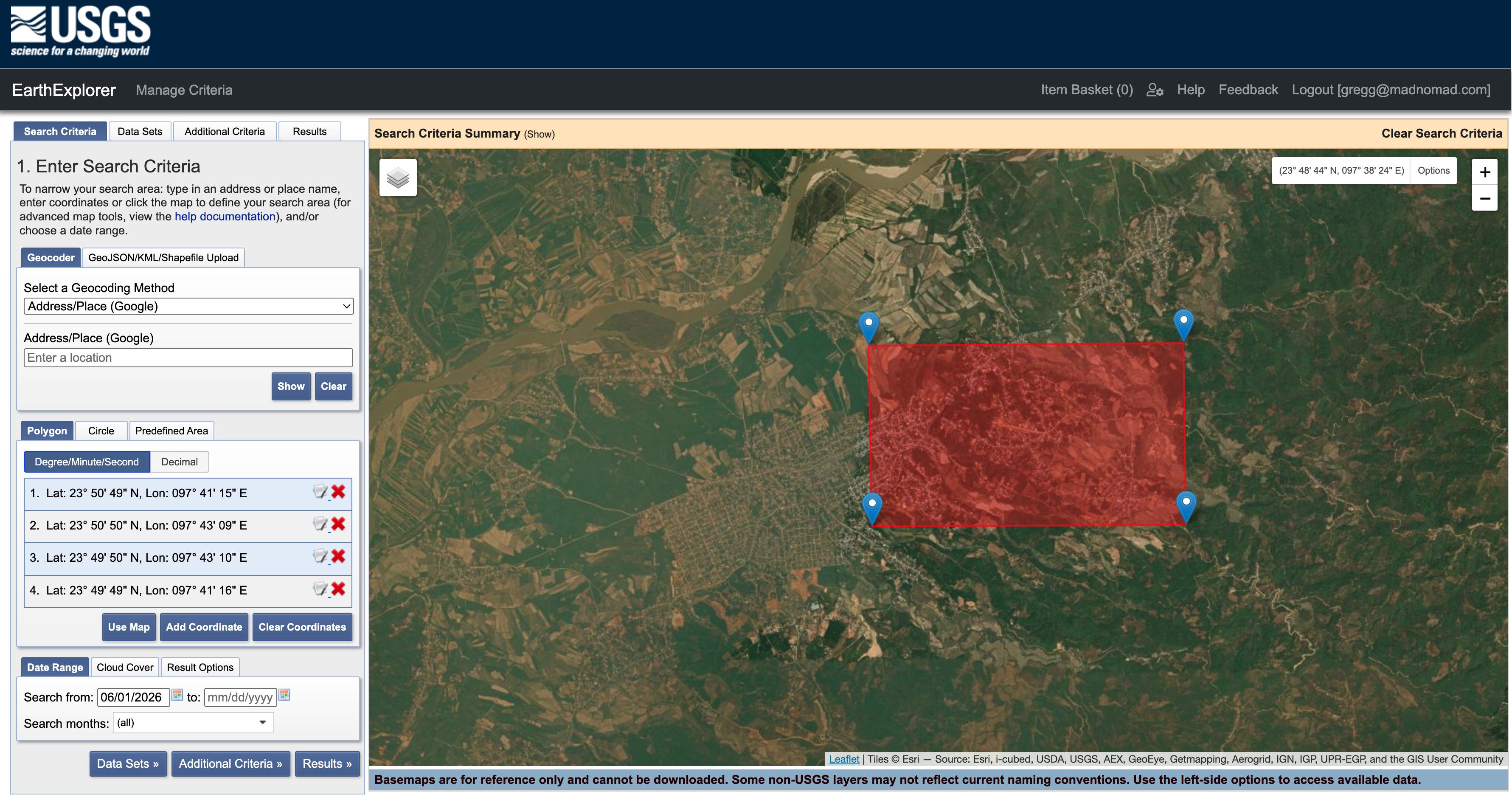Viewport: 1512px width, 800px height.
Task: Go to Additional Criteria » button
Action: point(230,764)
